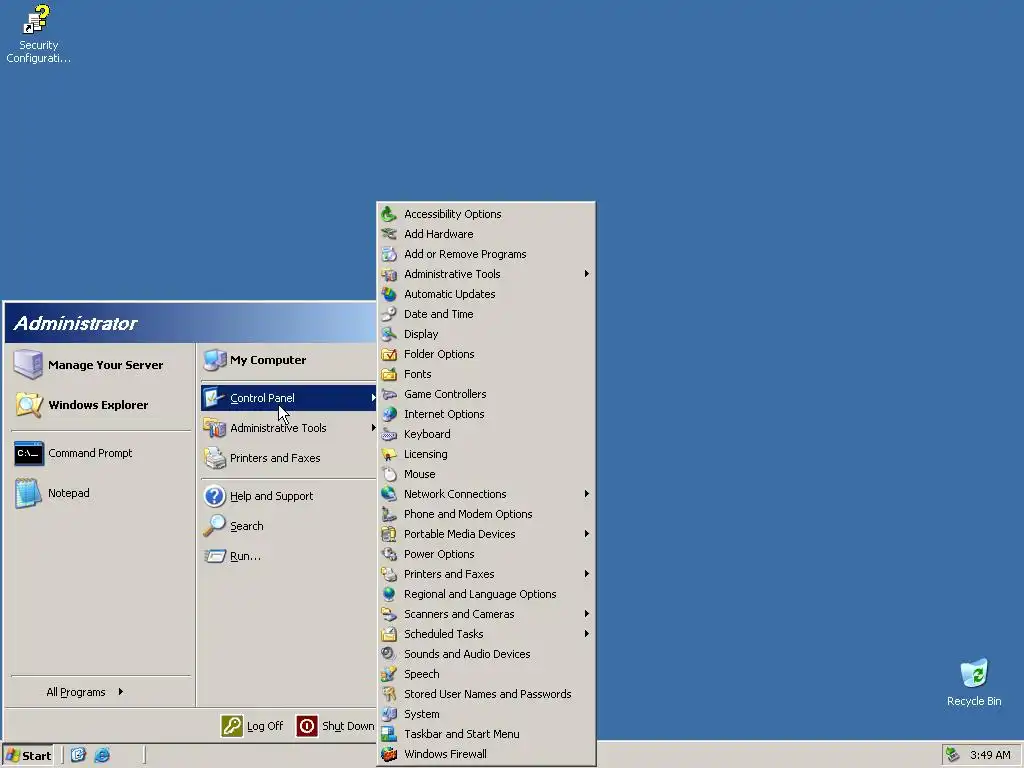This screenshot has width=1024, height=768.
Task: Choose Taskbar and Start Menu
Action: coord(487,734)
